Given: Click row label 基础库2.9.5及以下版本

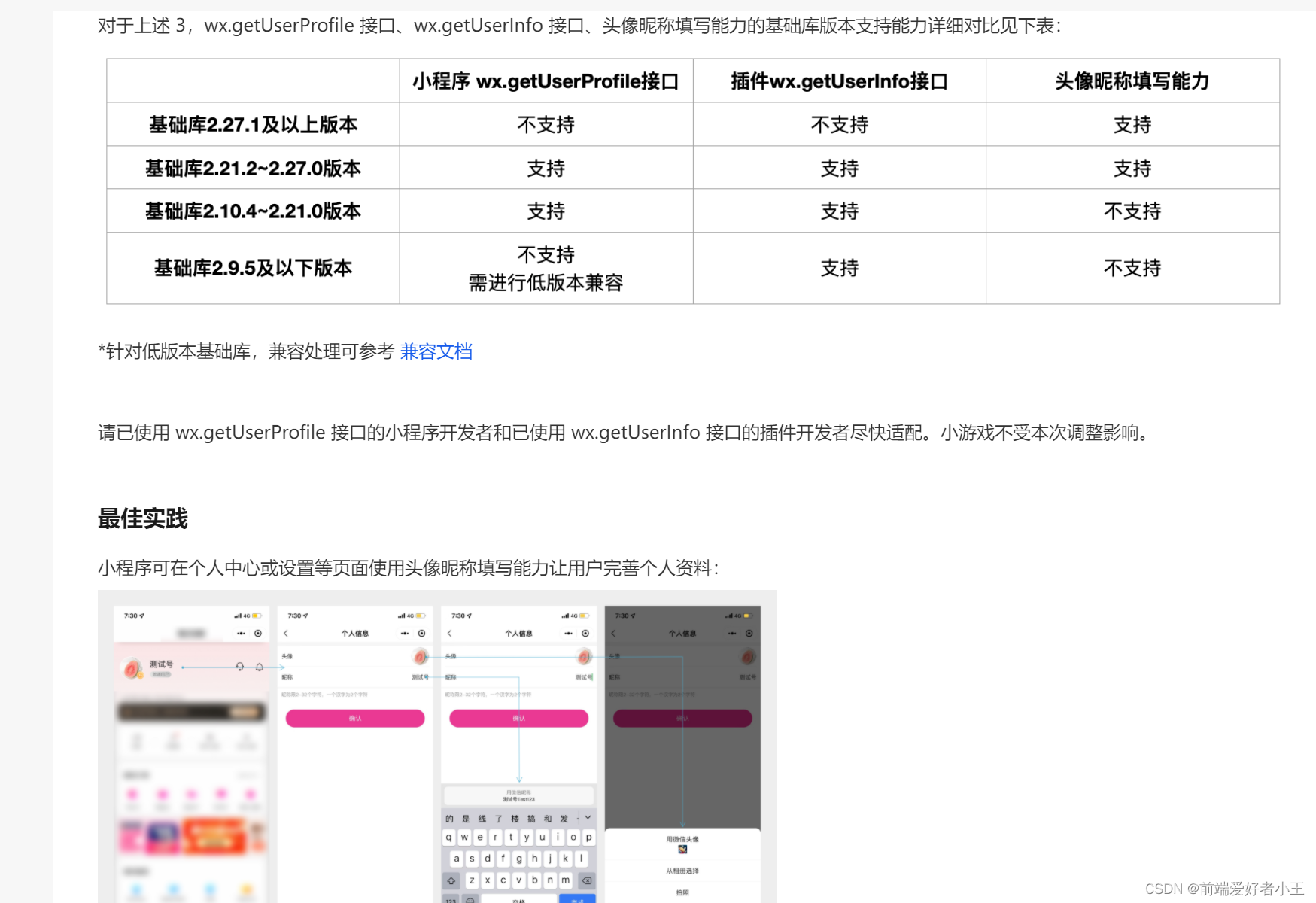Looking at the screenshot, I should point(253,268).
